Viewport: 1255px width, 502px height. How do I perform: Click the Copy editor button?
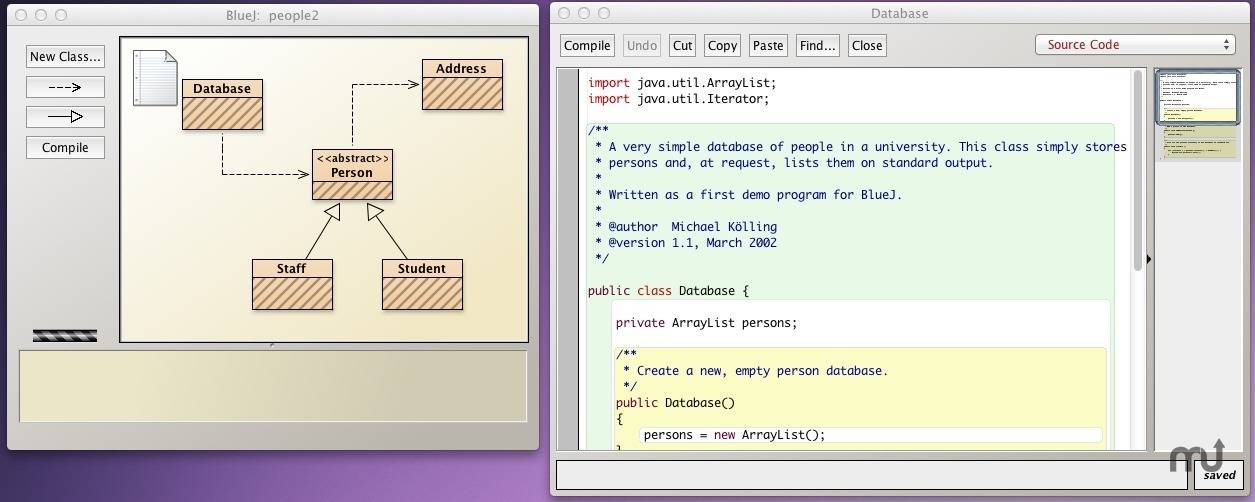coord(722,45)
